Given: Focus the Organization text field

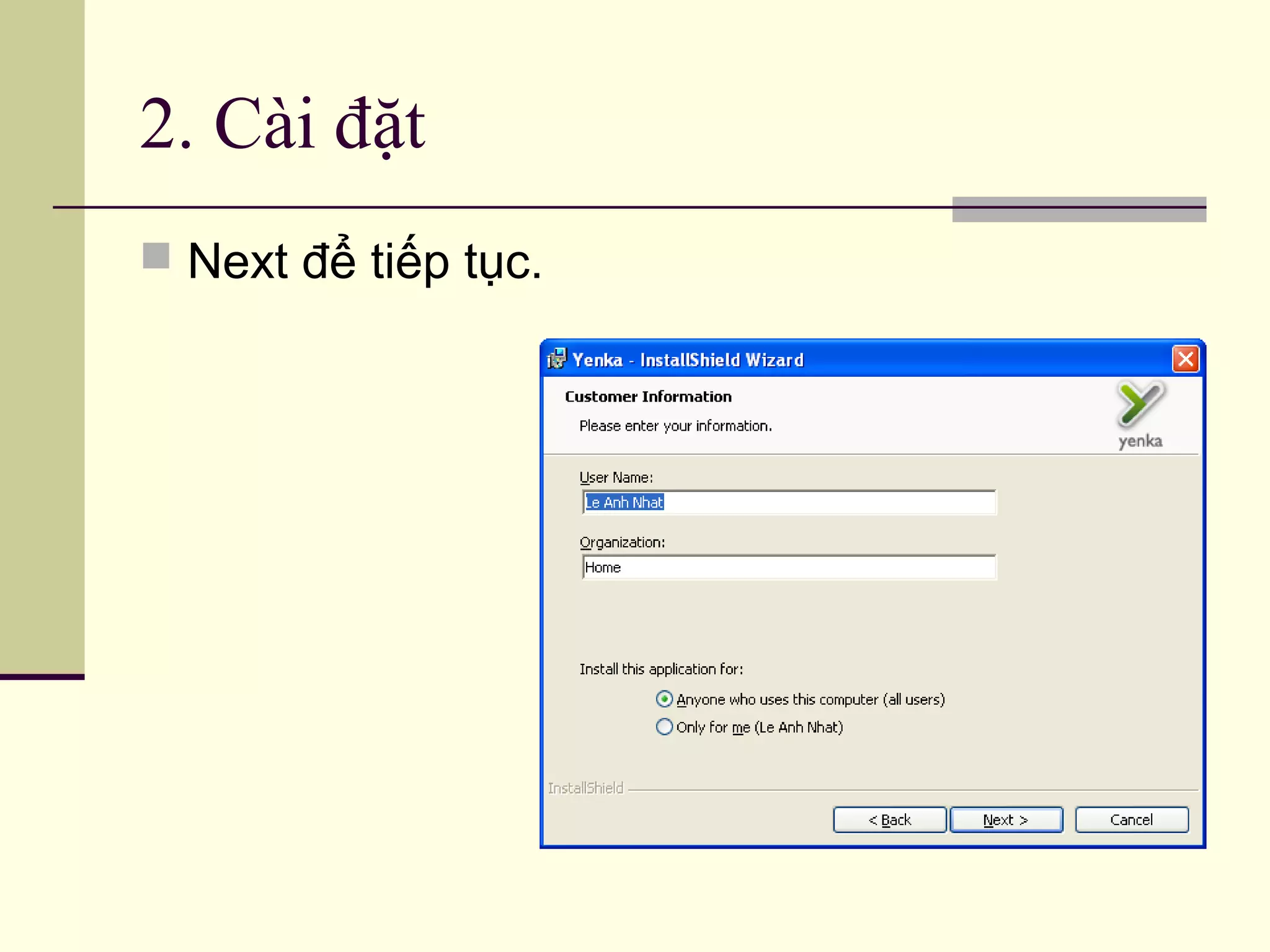Looking at the screenshot, I should pyautogui.click(x=789, y=567).
